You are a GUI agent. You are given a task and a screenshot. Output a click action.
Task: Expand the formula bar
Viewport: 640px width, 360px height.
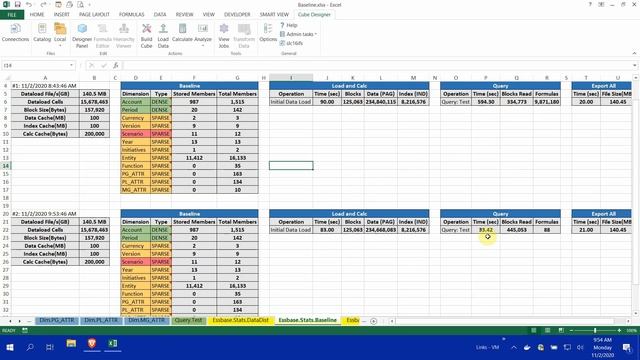pyautogui.click(x=635, y=65)
